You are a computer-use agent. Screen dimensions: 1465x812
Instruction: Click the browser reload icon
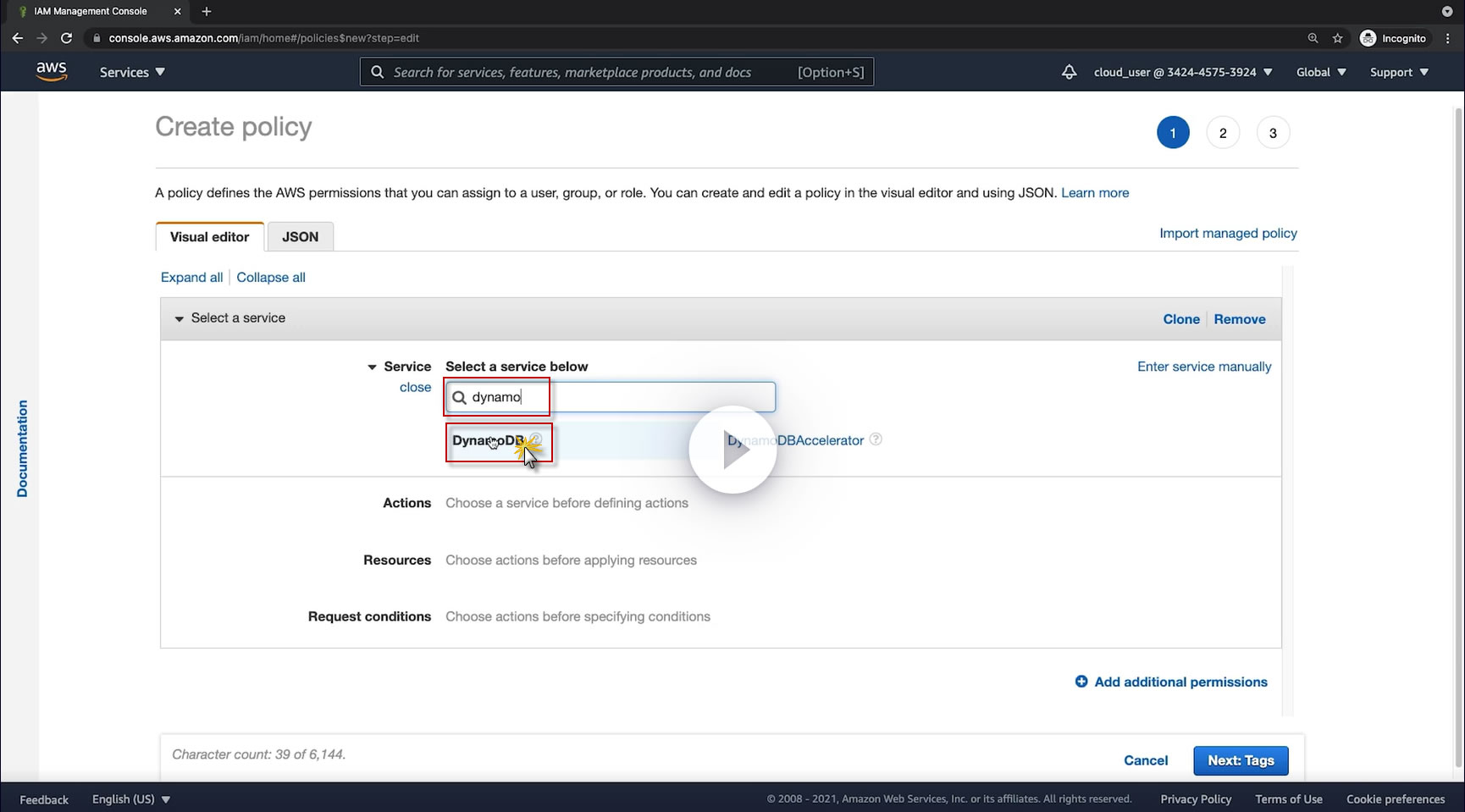66,38
